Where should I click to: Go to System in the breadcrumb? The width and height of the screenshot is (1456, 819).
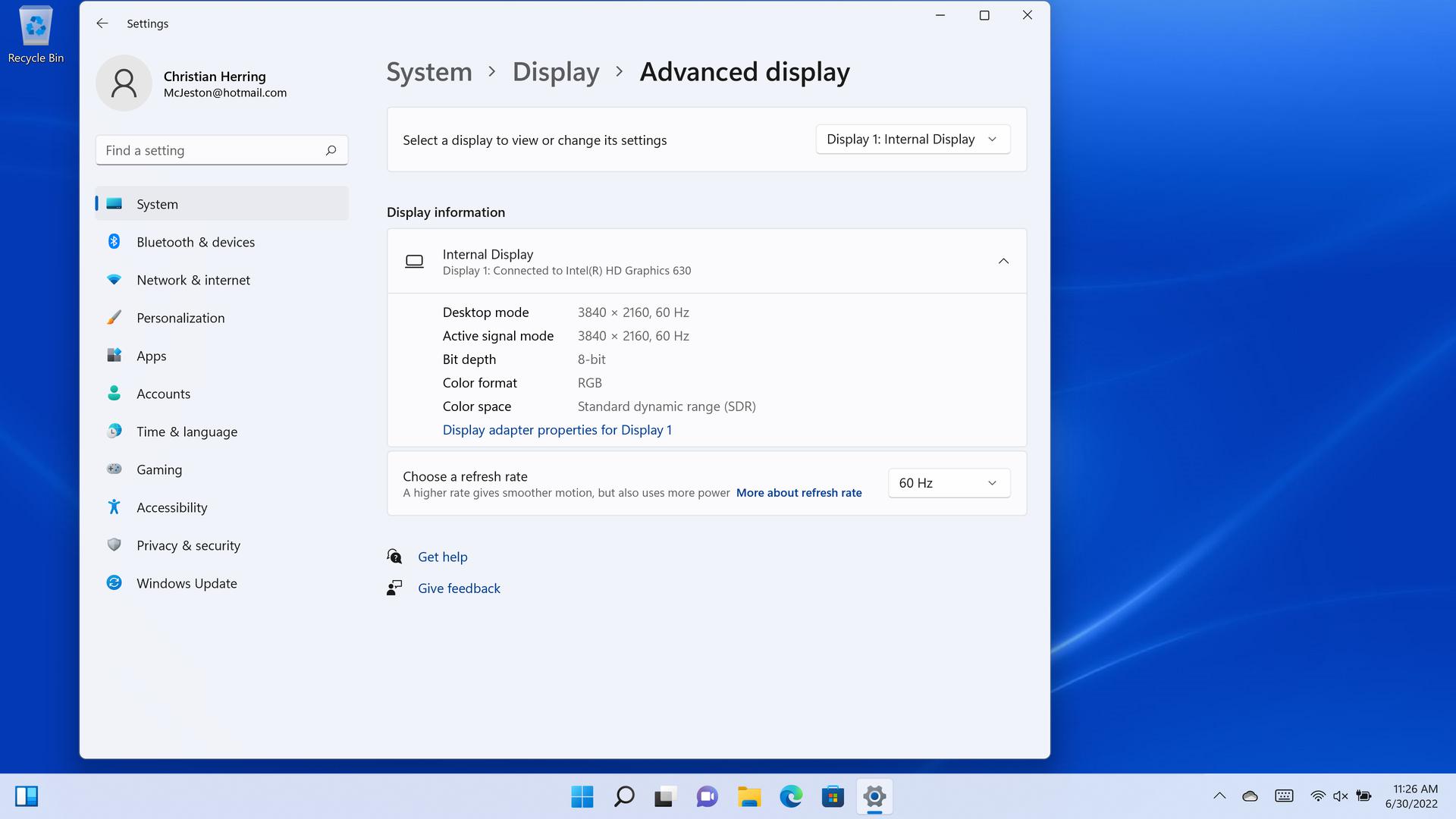[x=429, y=71]
